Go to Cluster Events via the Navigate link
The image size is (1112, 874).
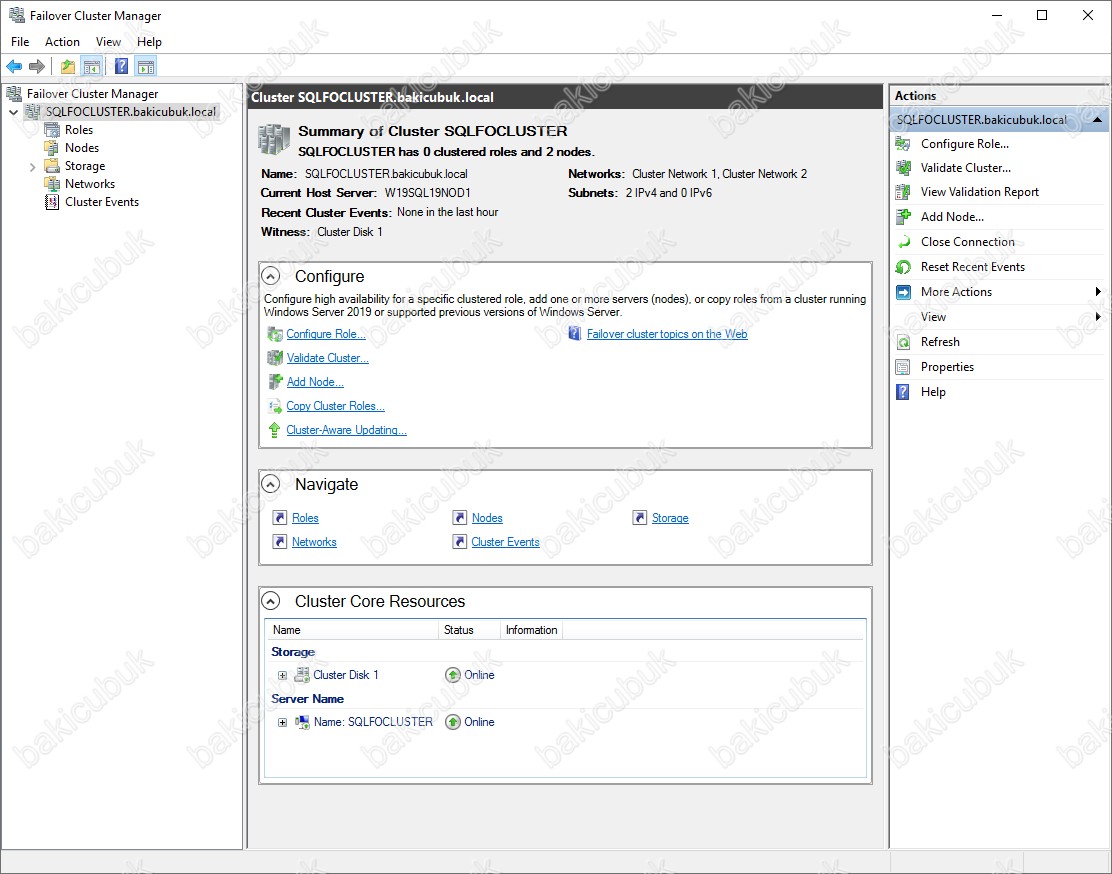(x=506, y=542)
